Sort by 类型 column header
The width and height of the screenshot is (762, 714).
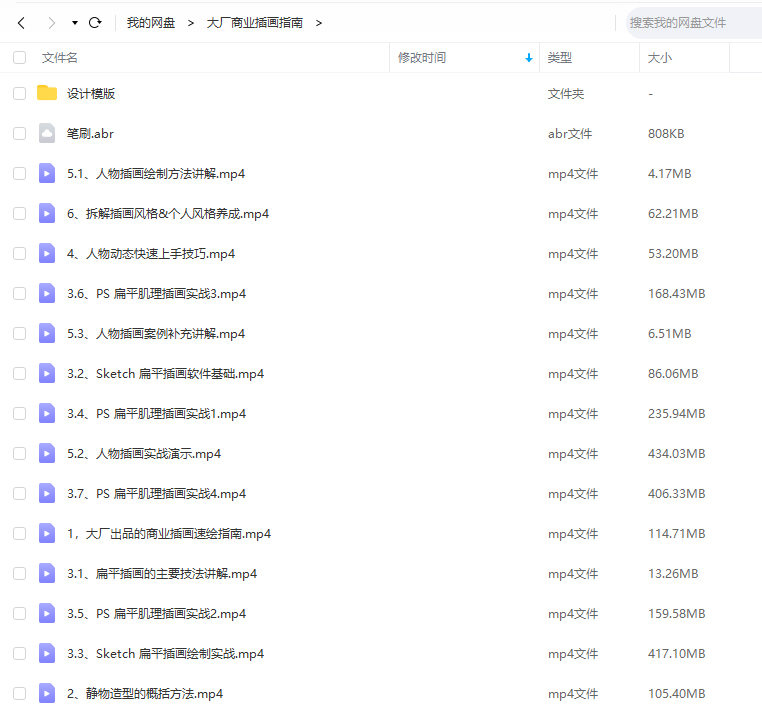point(560,58)
